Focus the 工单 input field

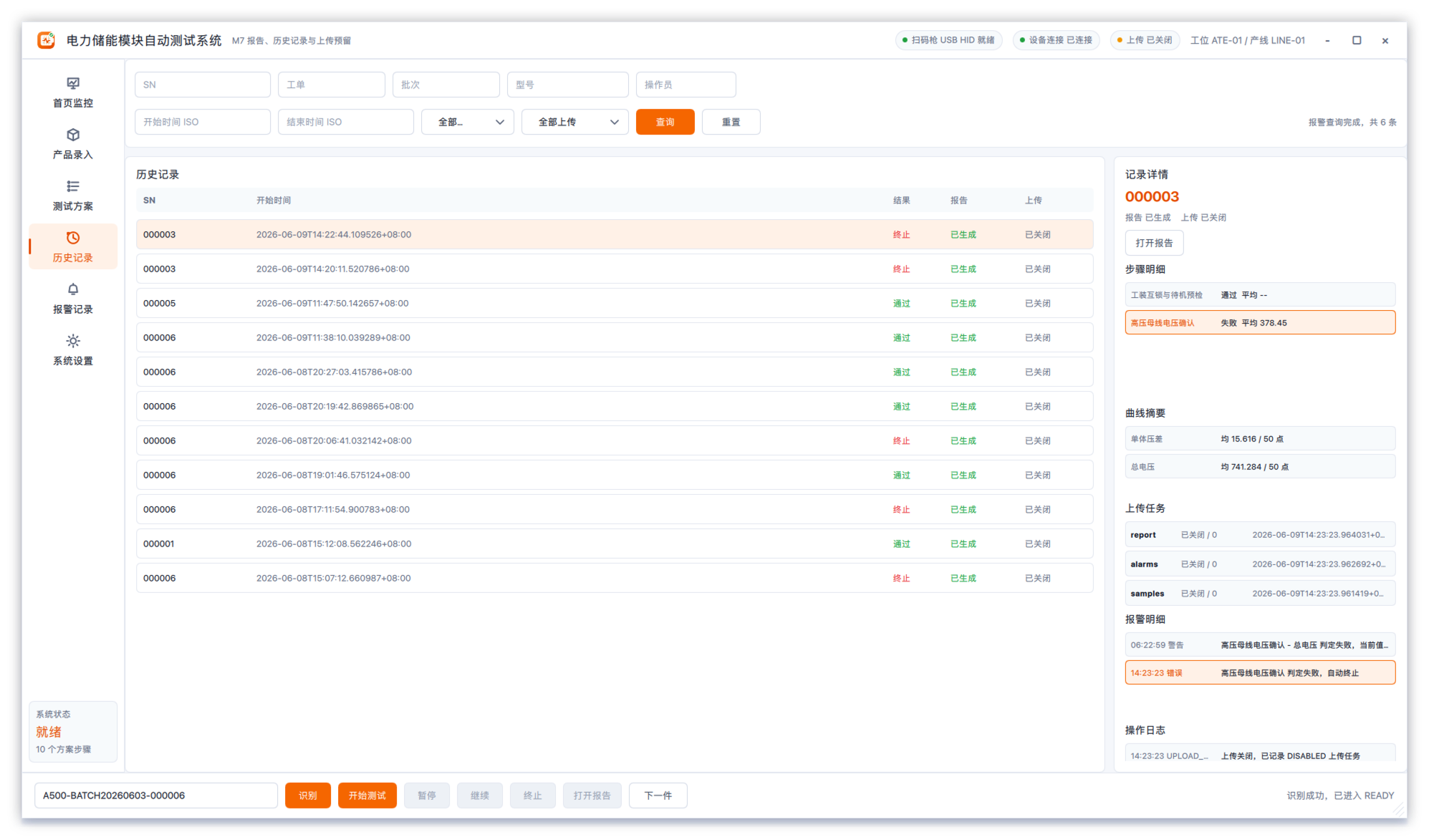tap(332, 85)
